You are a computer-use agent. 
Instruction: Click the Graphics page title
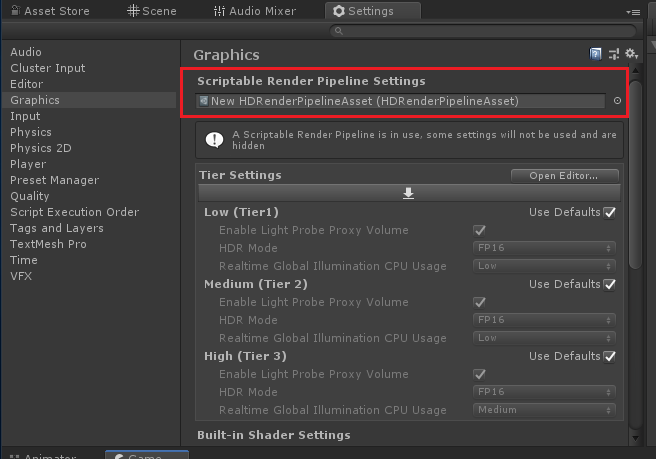[x=226, y=55]
